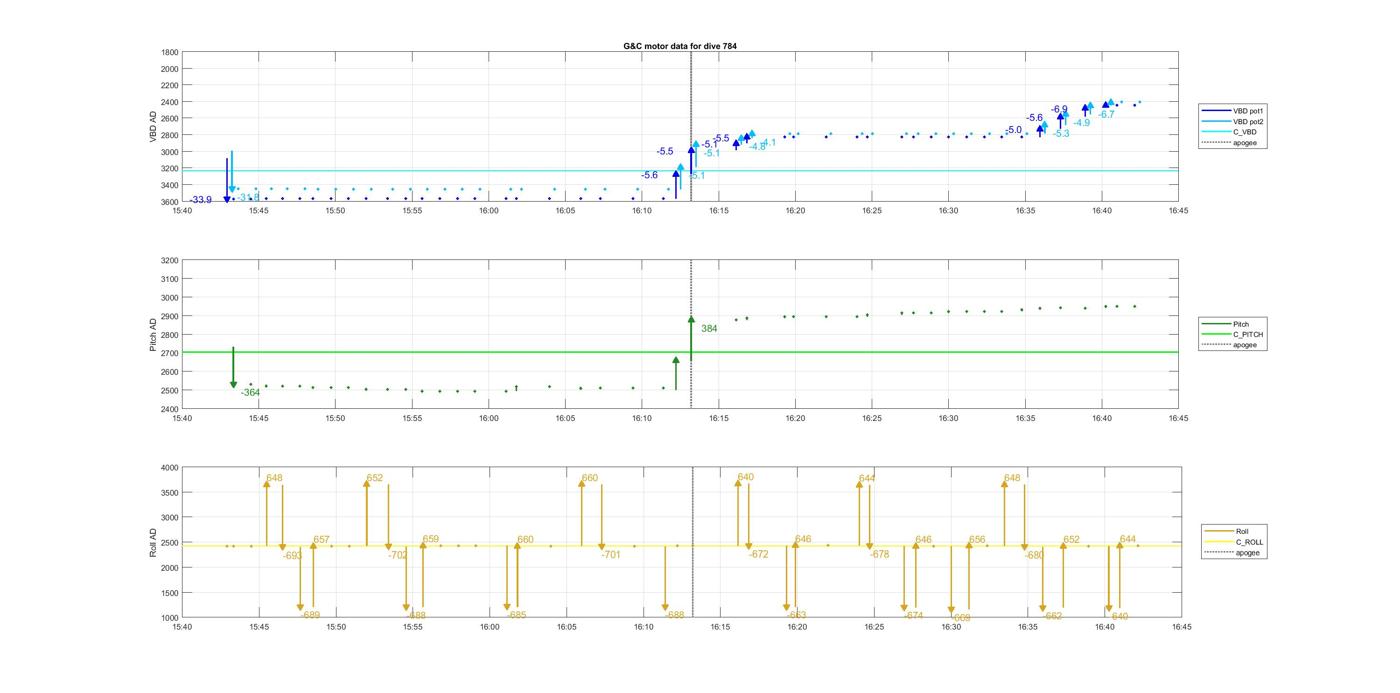The height and width of the screenshot is (693, 1400).
Task: Click the "3400" tick on VBD axis
Action: 171,185
